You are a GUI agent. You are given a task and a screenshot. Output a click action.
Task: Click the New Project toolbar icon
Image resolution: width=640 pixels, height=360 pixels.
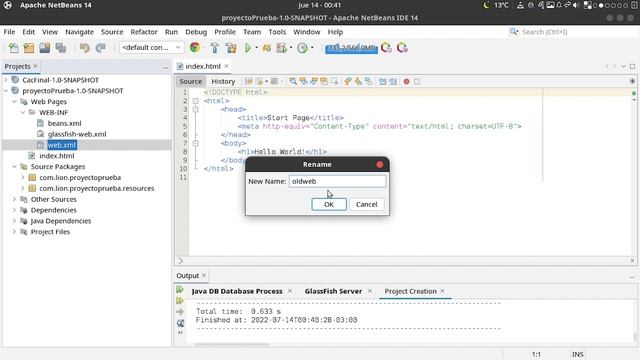click(29, 48)
